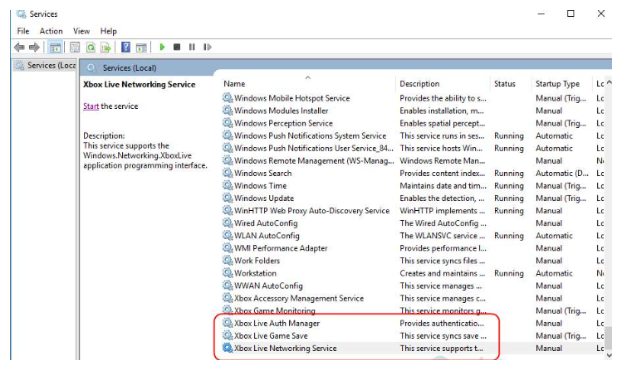
Task: Click the Forward arrow toolbar icon
Action: click(34, 47)
